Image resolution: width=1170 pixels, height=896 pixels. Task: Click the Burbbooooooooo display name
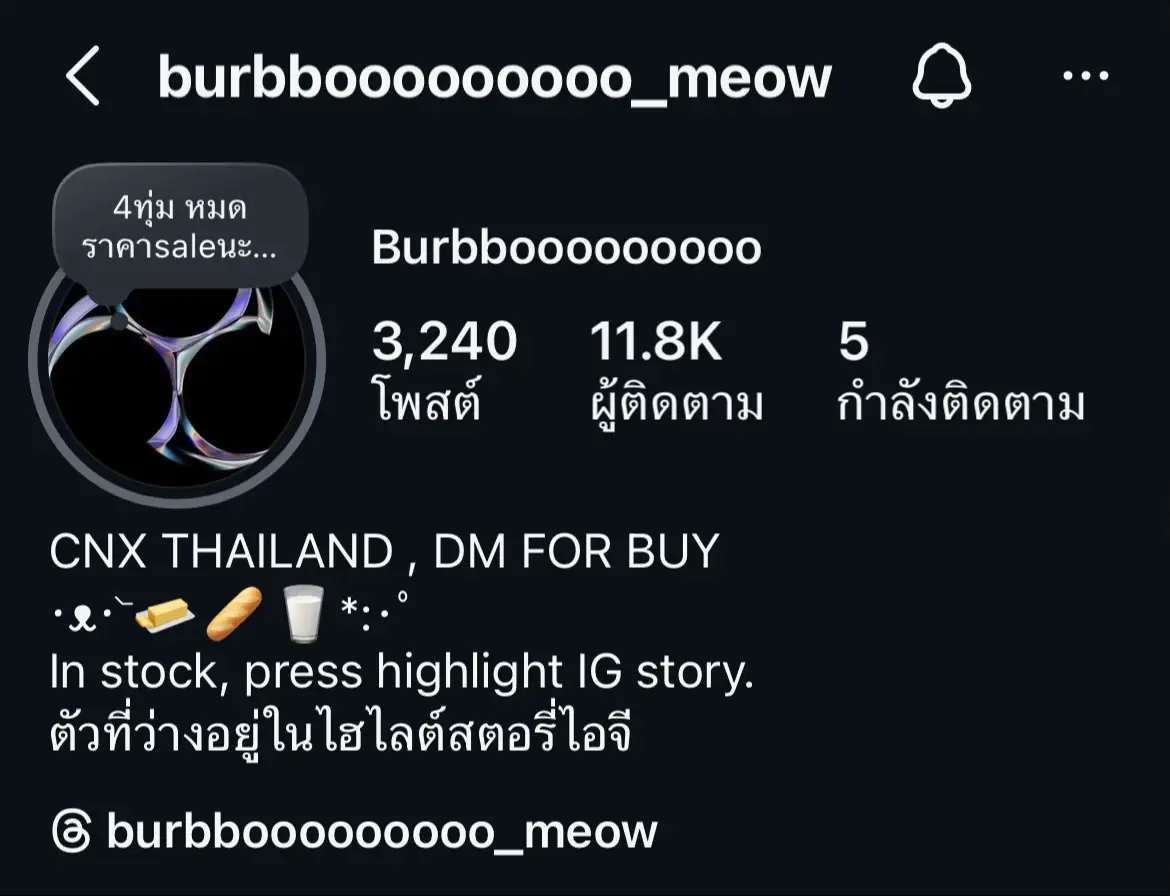pyautogui.click(x=566, y=247)
